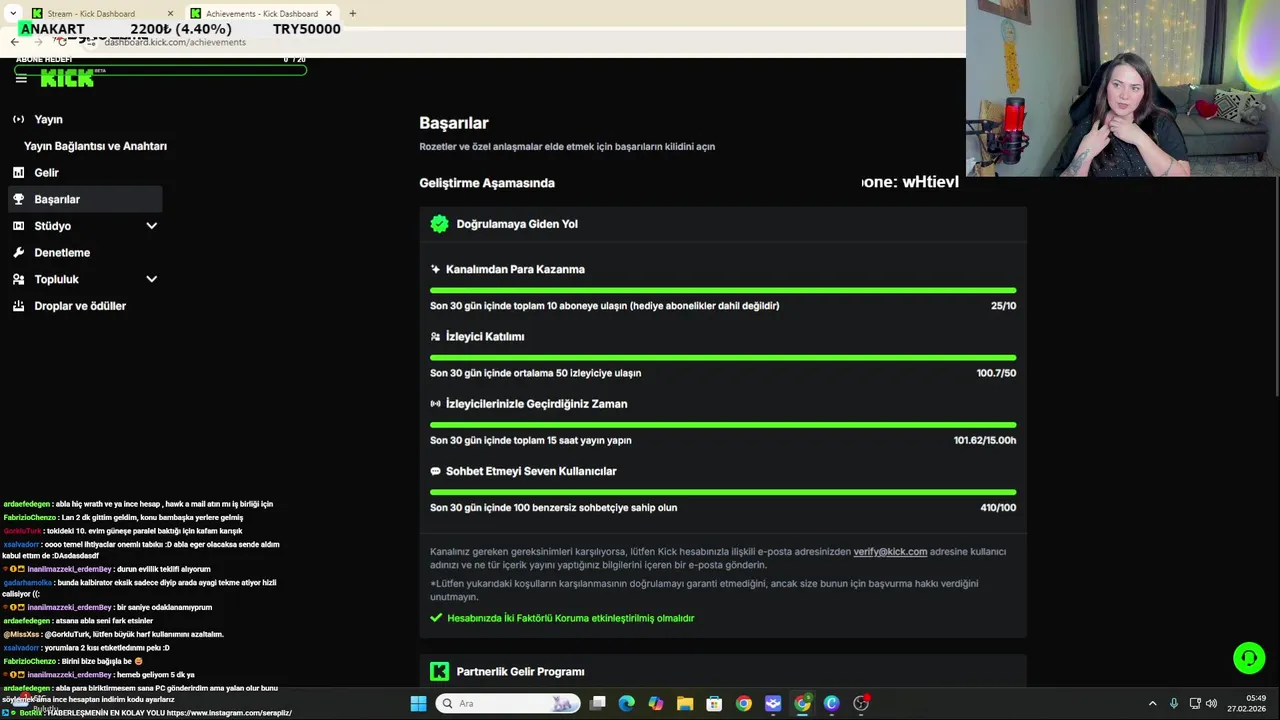Click the Sohbet Etmeyi Seven Kullanıcılar chat icon
Viewport: 1280px width, 720px height.
pos(435,471)
